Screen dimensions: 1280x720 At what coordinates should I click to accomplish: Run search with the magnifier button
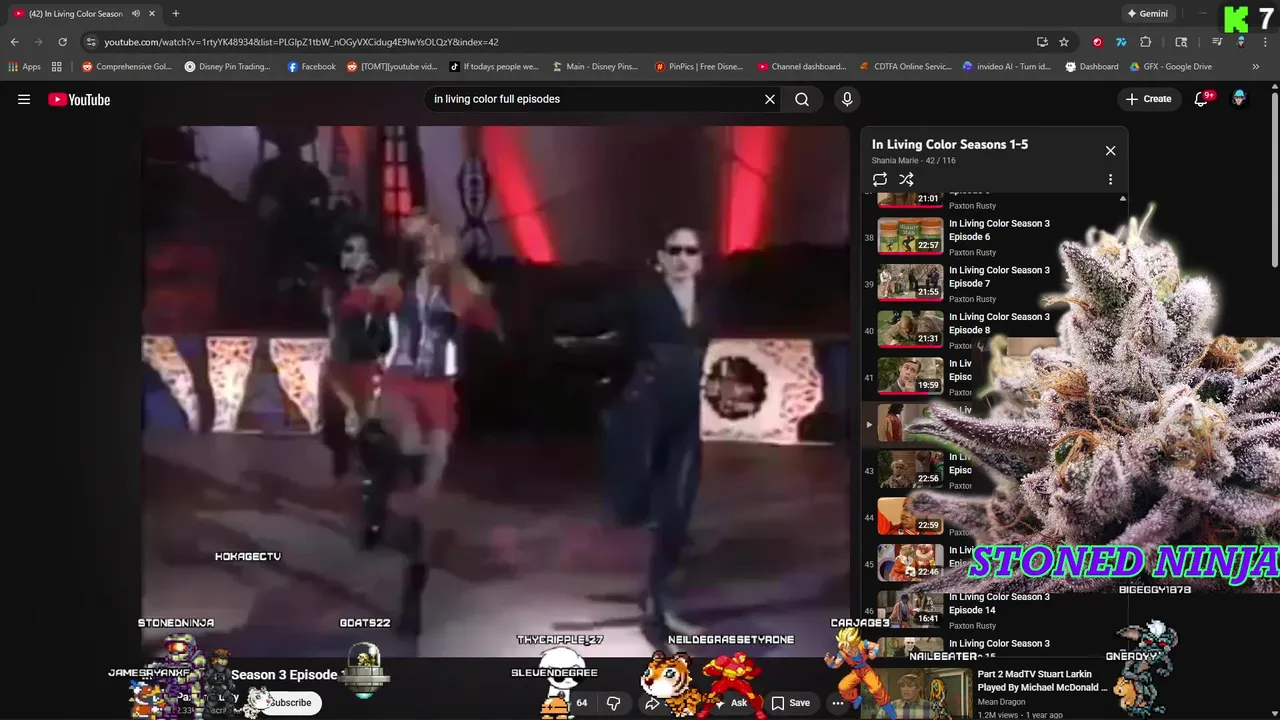tap(802, 99)
